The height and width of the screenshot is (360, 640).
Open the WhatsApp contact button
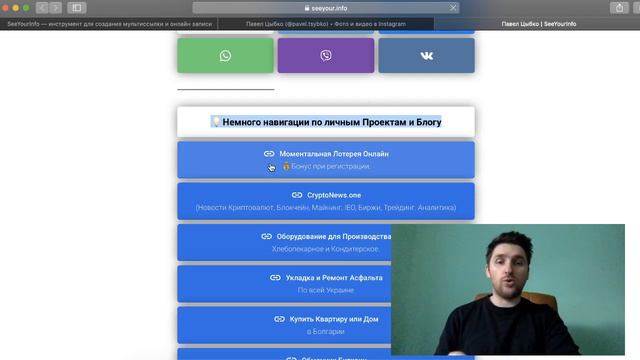click(x=225, y=56)
